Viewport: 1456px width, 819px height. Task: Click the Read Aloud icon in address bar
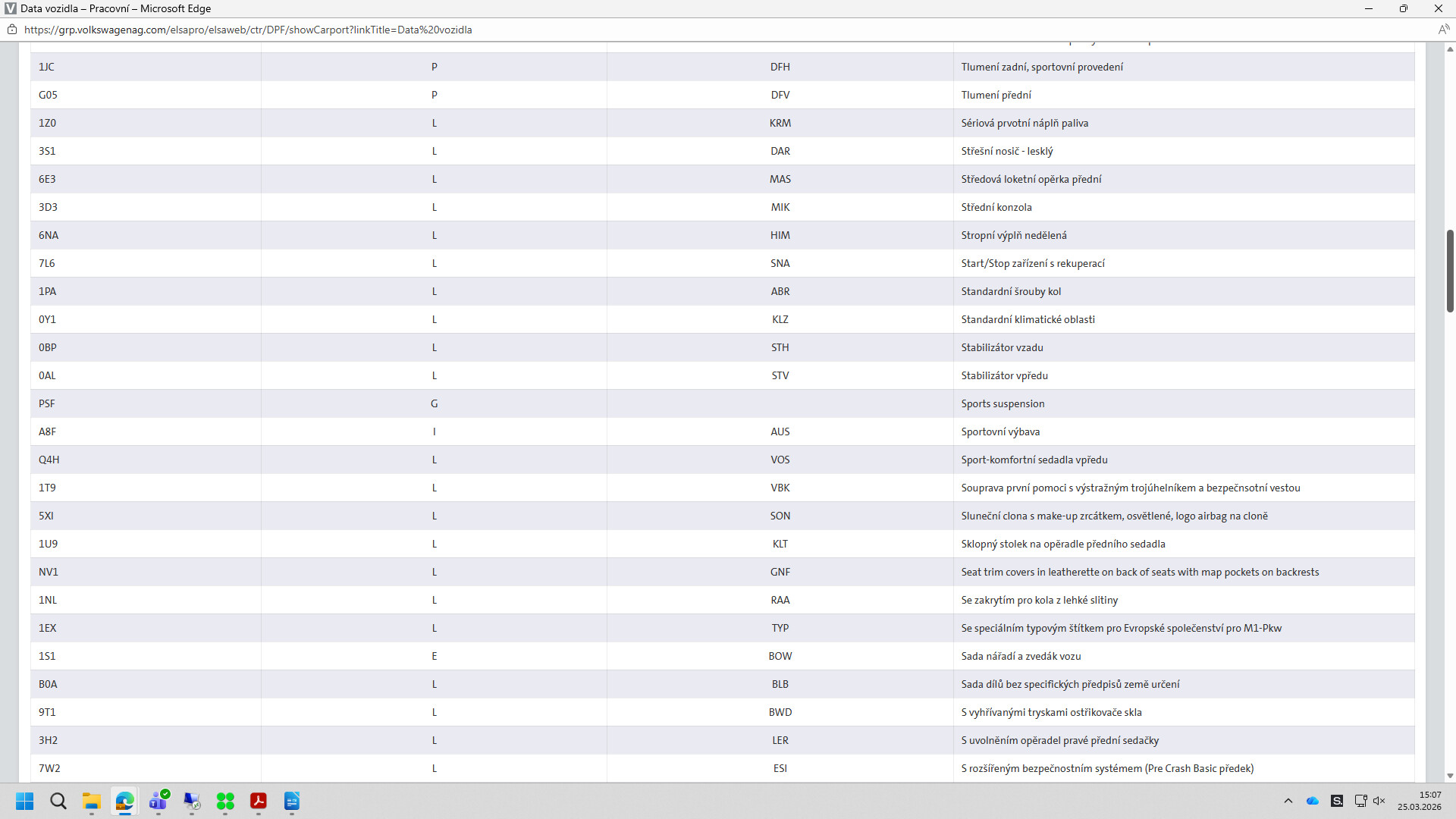[1443, 30]
